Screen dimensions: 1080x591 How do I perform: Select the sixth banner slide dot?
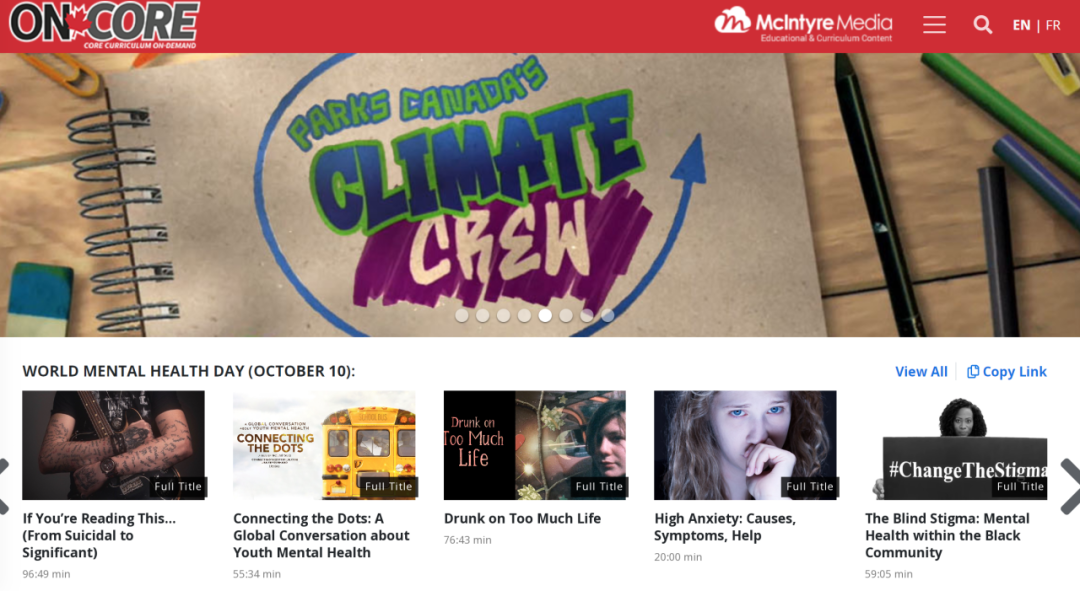566,315
